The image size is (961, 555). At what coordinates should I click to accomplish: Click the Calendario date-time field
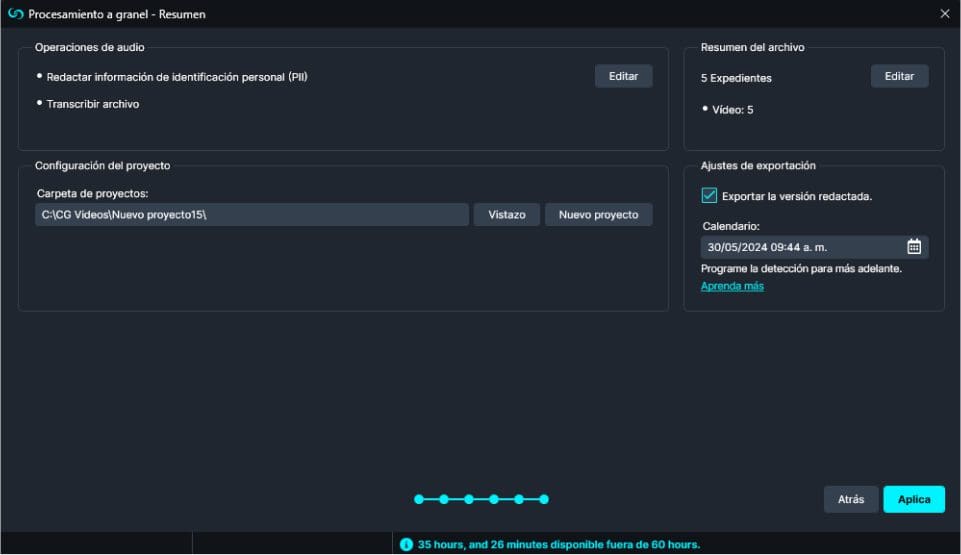815,247
